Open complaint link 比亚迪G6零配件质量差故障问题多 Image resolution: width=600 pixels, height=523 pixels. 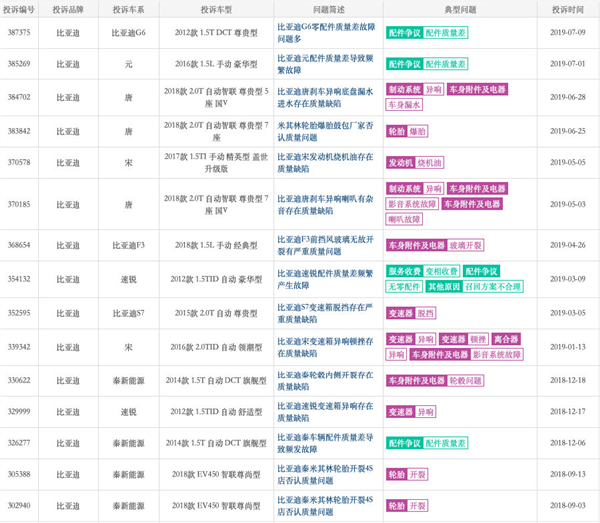(x=326, y=33)
